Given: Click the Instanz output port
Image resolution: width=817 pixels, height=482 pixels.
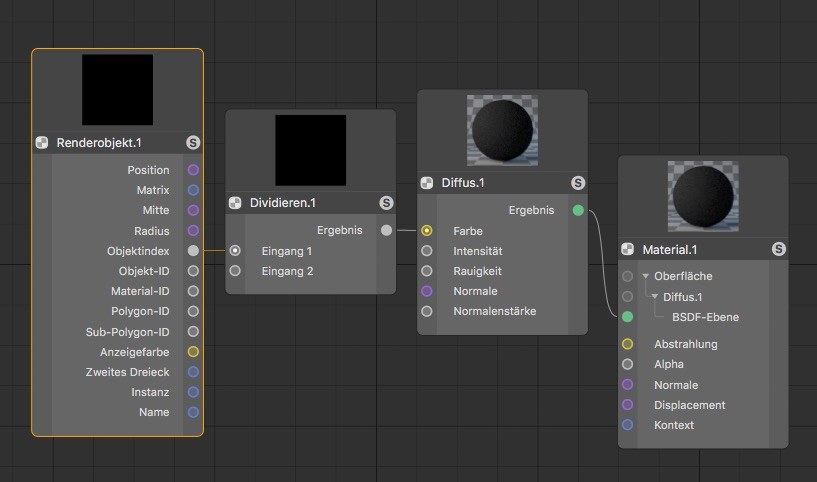Looking at the screenshot, I should tap(193, 392).
